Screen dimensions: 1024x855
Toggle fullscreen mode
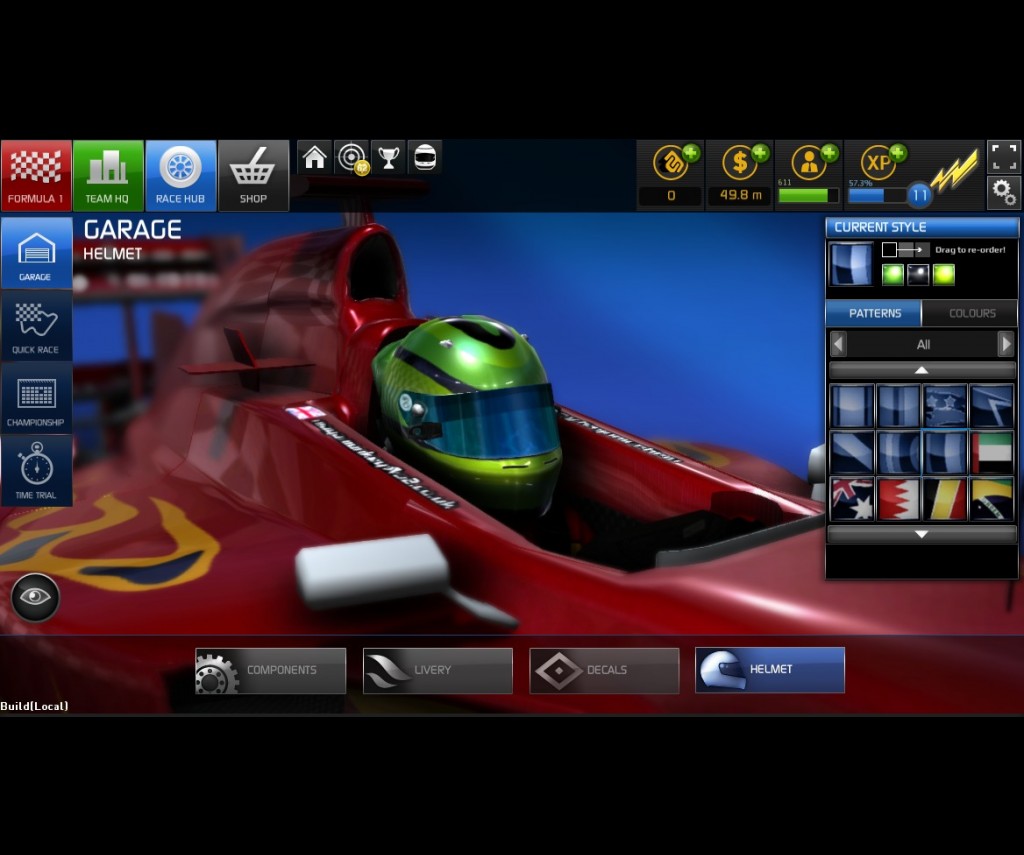(1004, 156)
